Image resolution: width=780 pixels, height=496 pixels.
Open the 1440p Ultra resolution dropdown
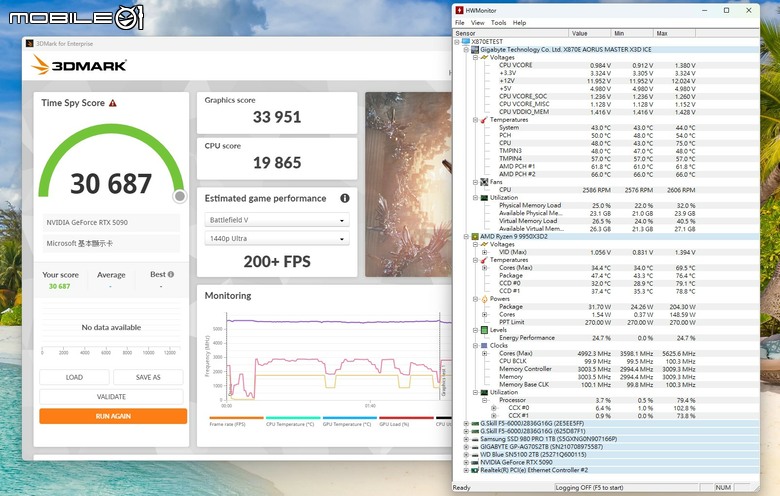(x=277, y=238)
